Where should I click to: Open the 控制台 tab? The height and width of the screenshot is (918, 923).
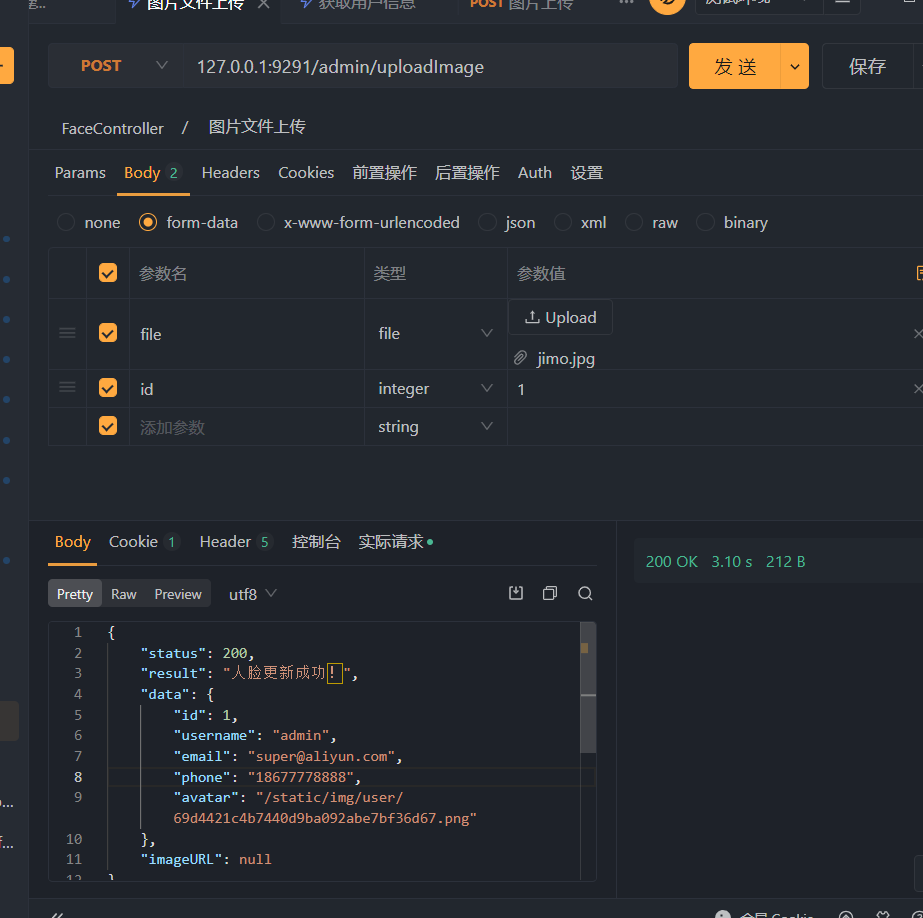coord(316,541)
